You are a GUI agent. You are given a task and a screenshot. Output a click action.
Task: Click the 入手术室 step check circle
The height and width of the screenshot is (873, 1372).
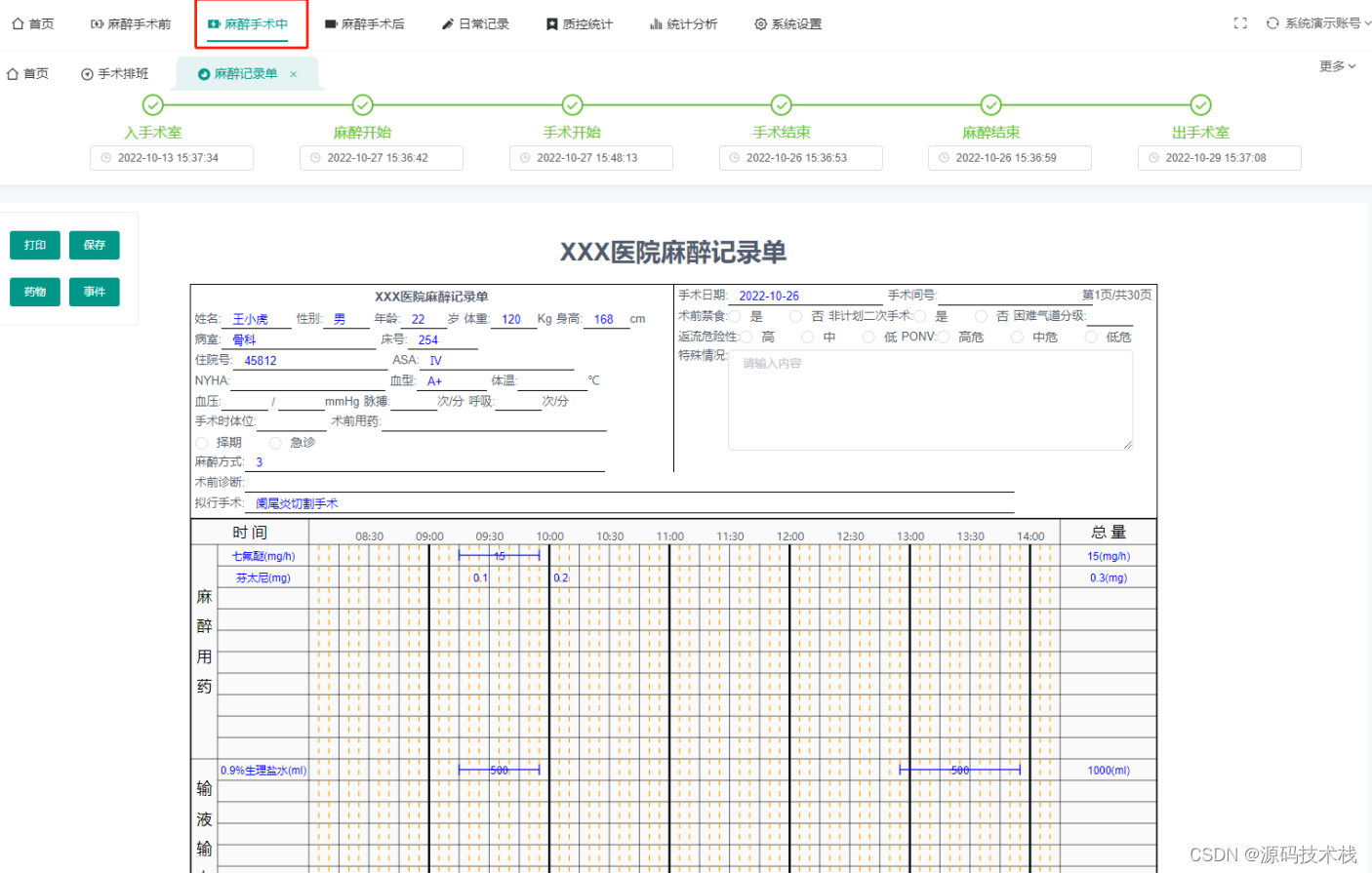(153, 104)
